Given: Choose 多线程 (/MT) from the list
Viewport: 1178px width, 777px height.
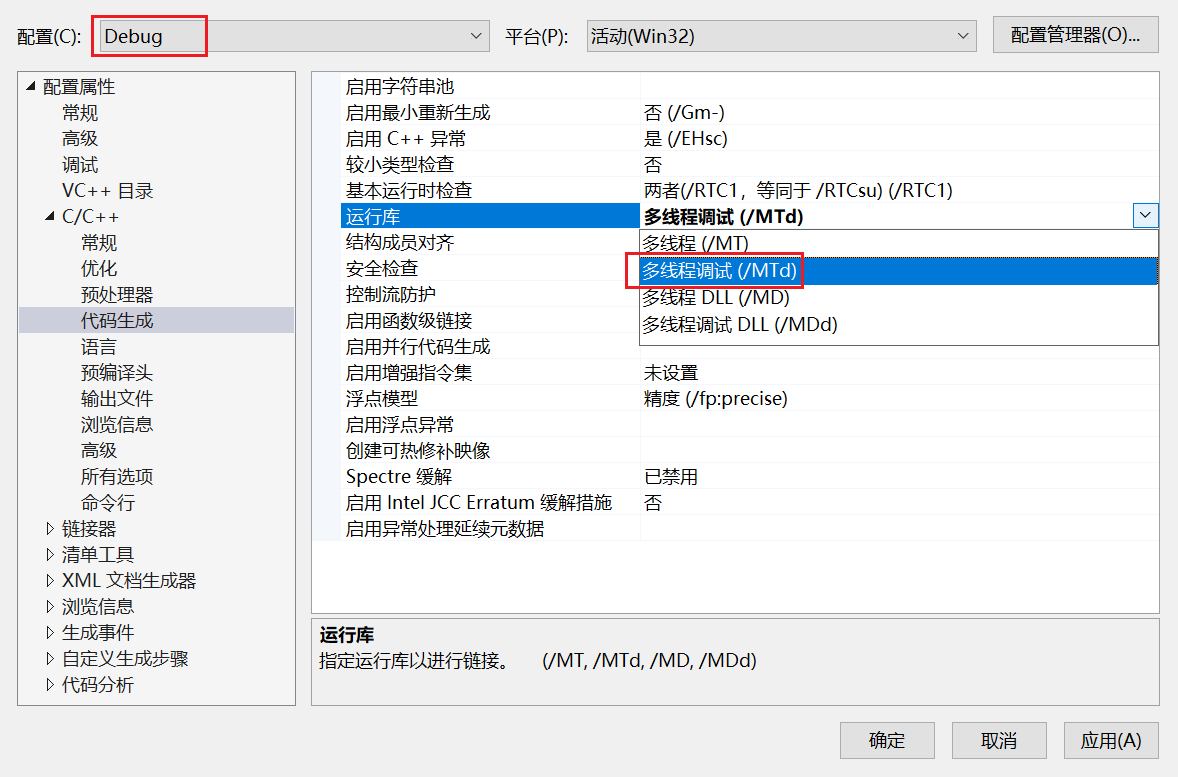Looking at the screenshot, I should click(899, 243).
